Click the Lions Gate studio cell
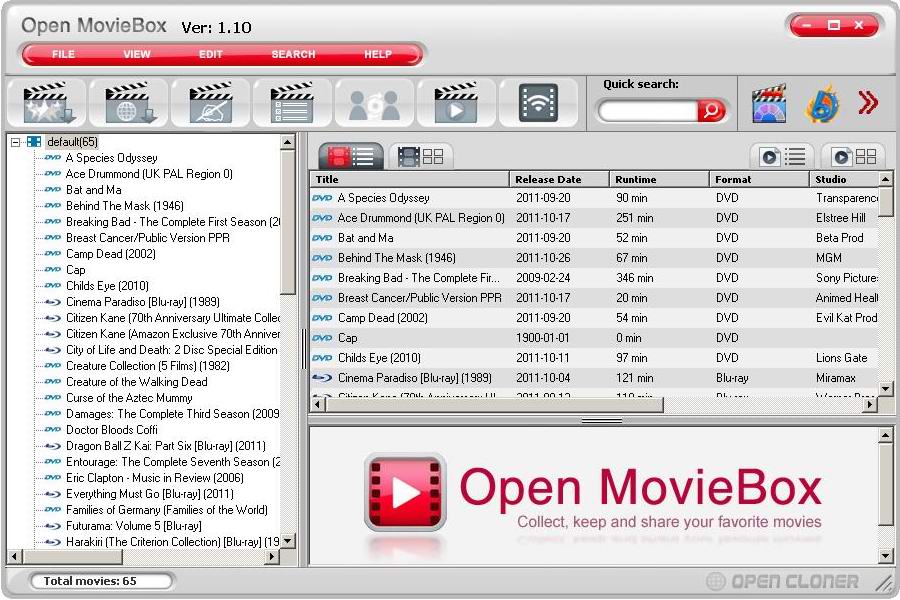The image size is (900, 600). tap(841, 358)
